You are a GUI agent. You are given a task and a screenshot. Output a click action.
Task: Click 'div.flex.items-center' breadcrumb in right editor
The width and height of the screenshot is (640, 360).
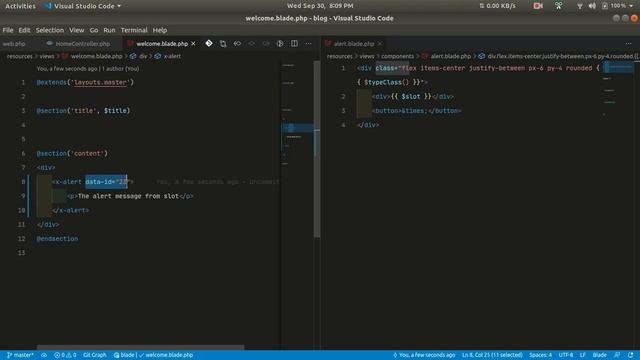click(562, 56)
